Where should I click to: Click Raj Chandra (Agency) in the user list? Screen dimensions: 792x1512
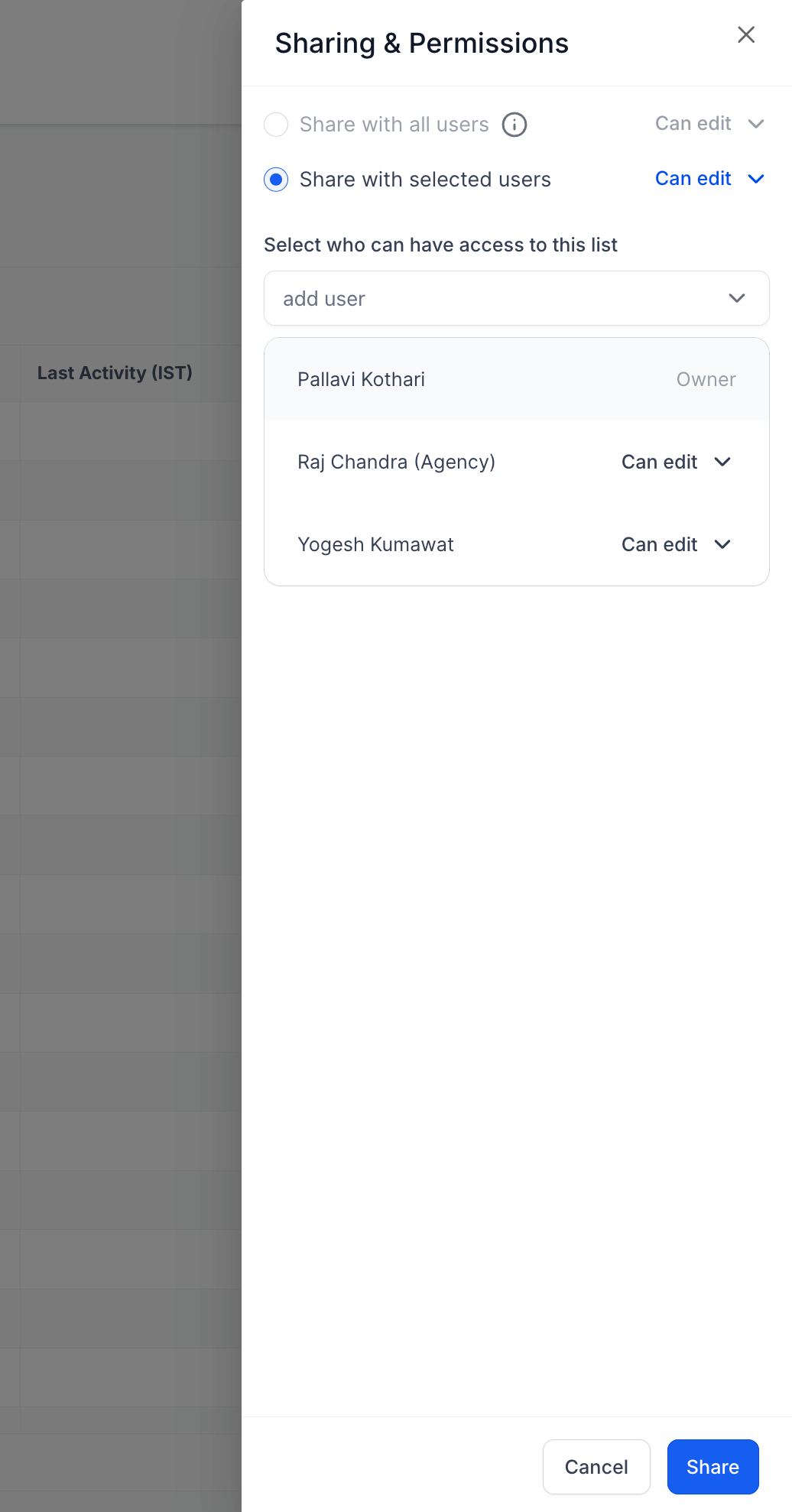(x=397, y=462)
